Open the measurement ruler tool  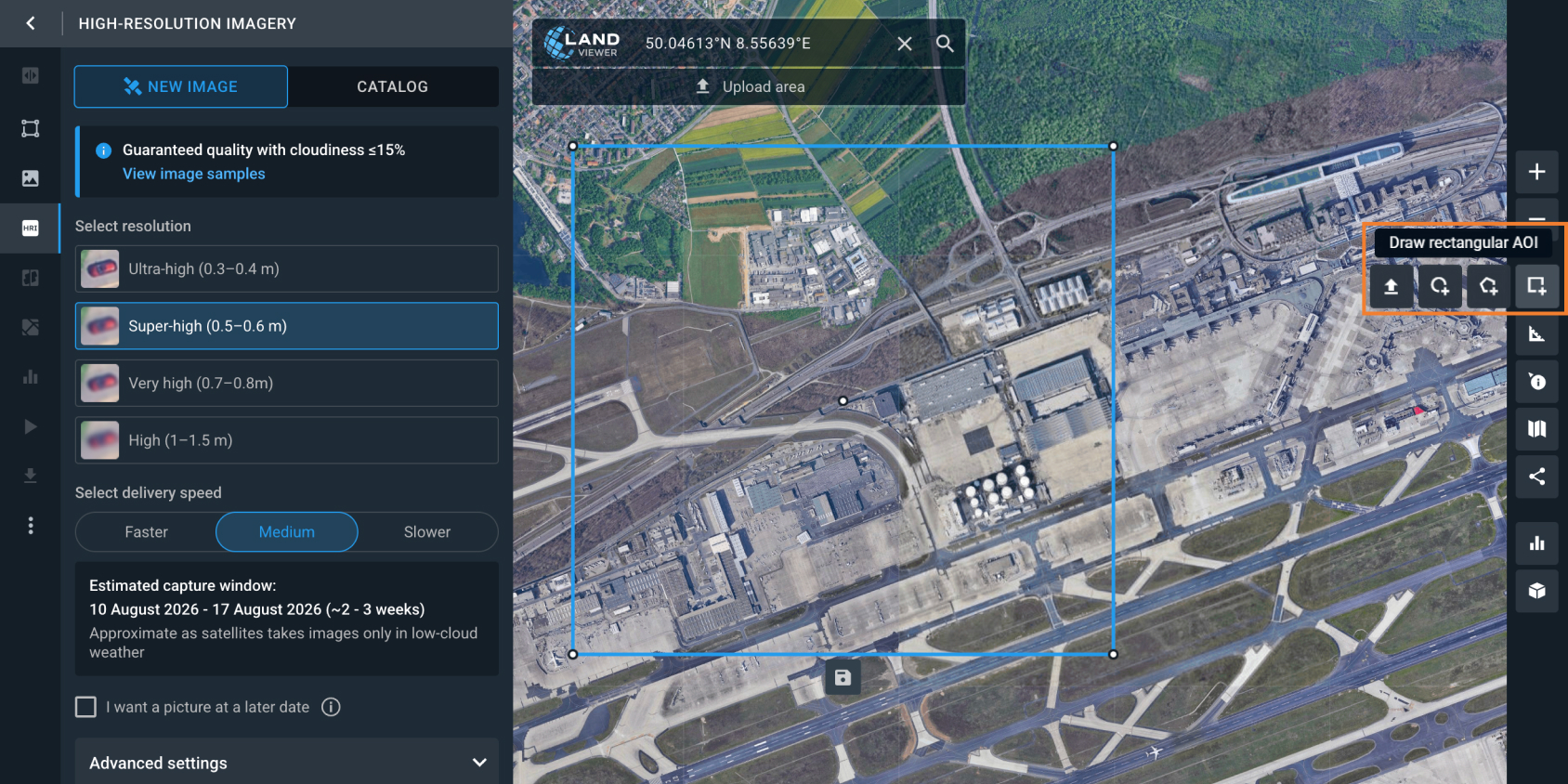[1537, 334]
